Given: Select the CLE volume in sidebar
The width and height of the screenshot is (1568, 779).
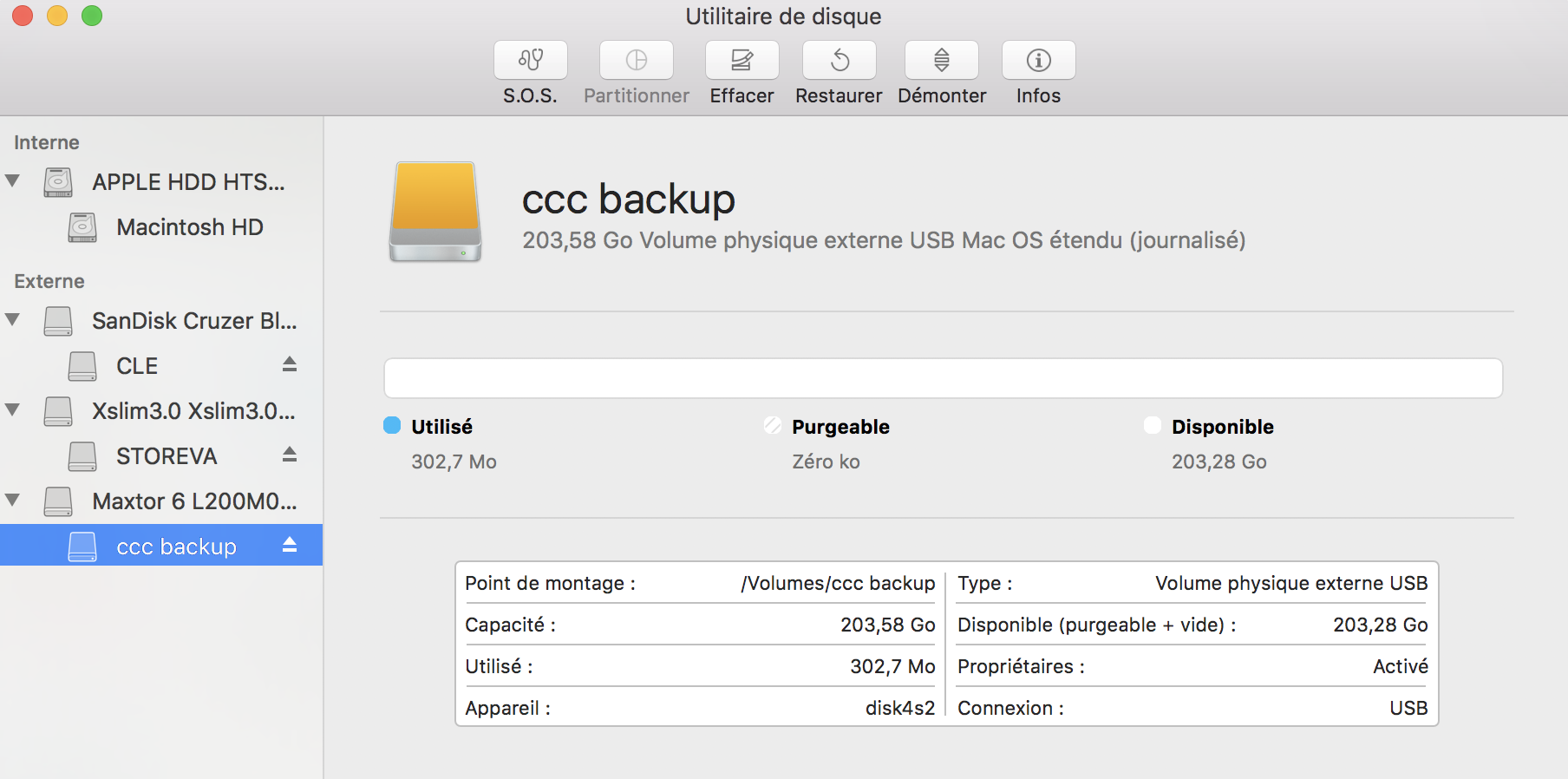Looking at the screenshot, I should coord(137,366).
